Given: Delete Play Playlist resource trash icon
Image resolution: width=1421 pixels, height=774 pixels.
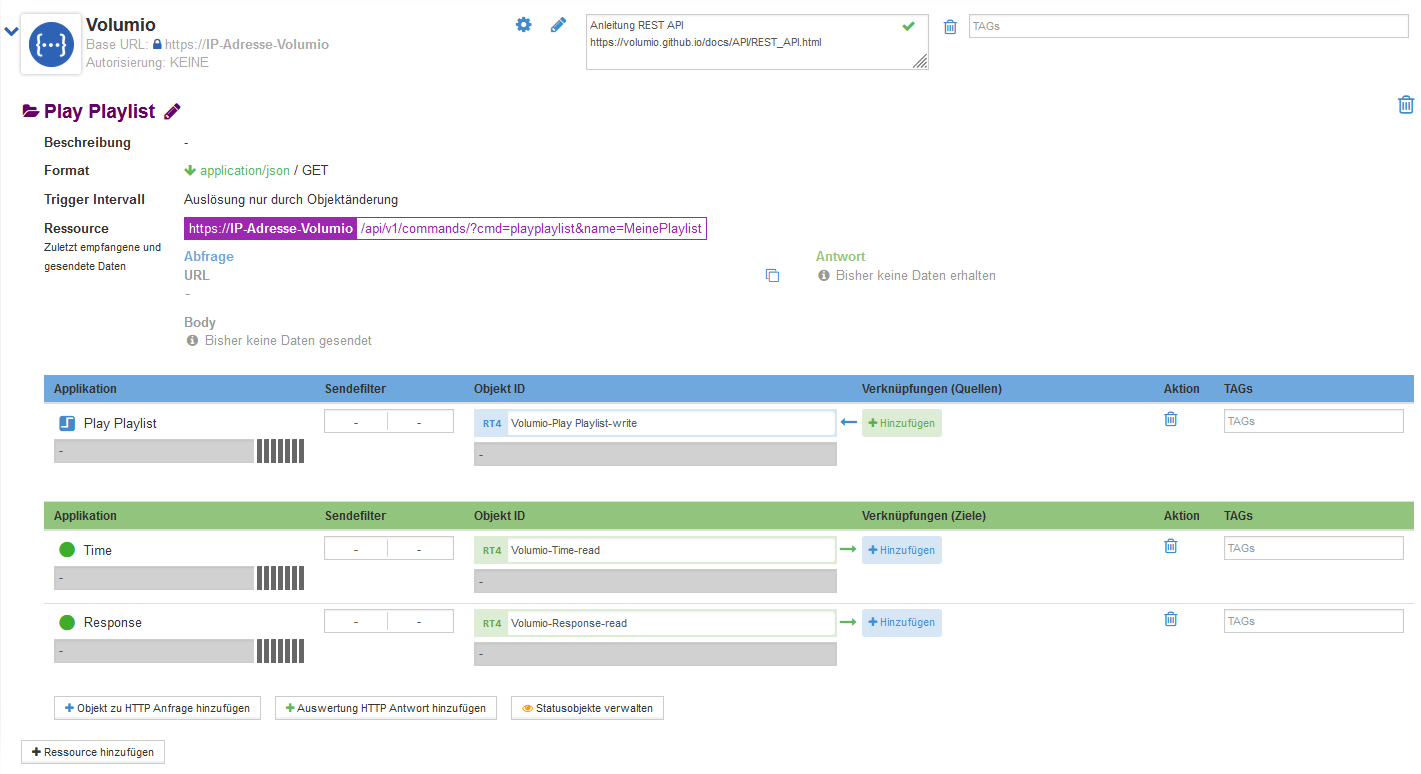Looking at the screenshot, I should pos(1406,105).
